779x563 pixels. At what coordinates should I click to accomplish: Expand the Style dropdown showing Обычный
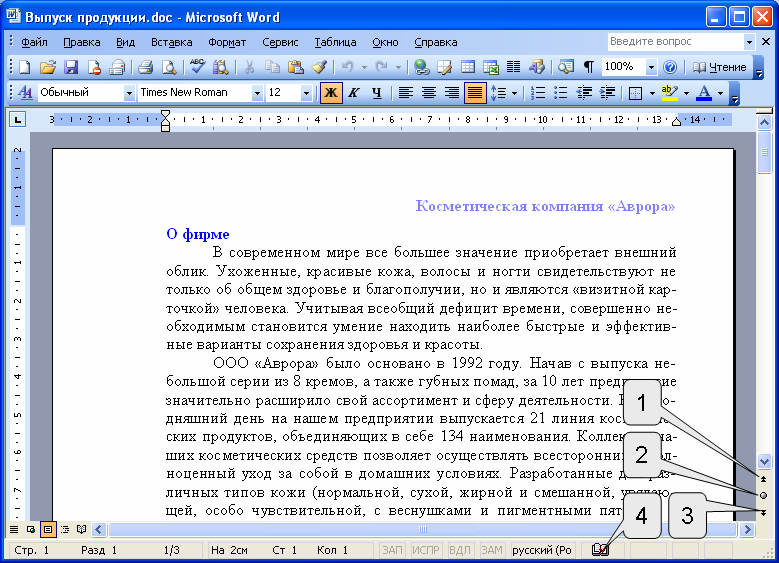(129, 93)
